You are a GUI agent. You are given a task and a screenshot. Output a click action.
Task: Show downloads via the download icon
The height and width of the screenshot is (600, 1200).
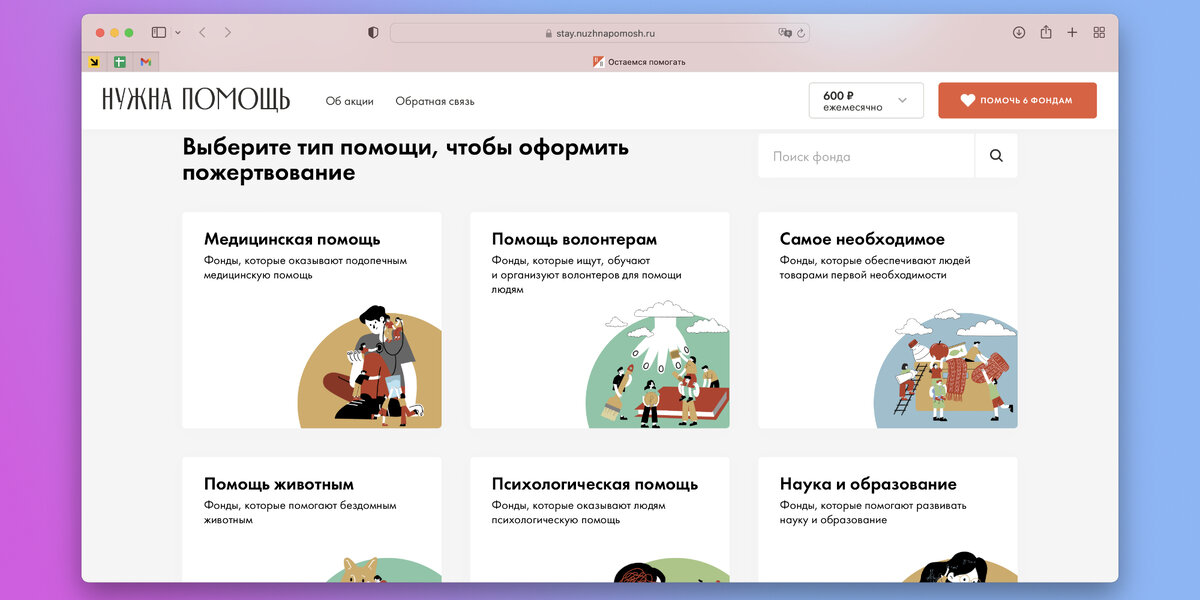click(1019, 32)
